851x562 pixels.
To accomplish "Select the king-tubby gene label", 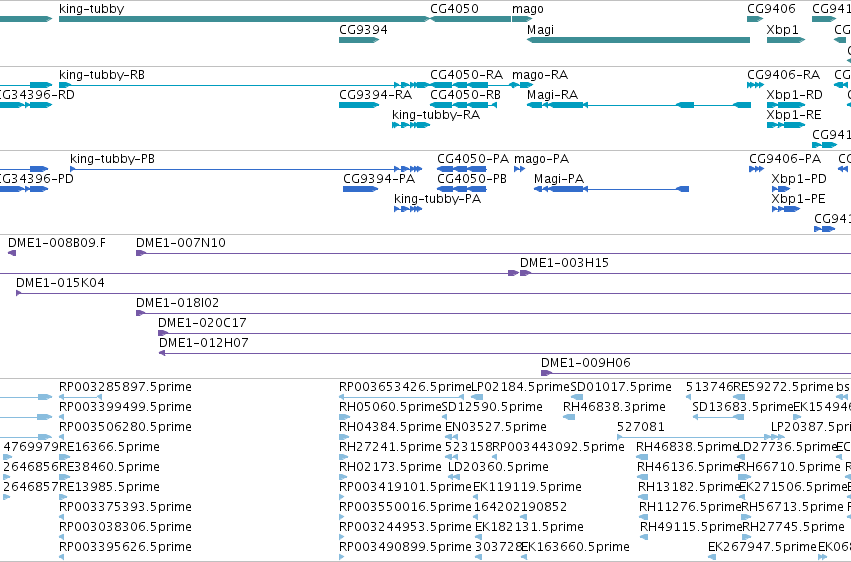I will (92, 9).
